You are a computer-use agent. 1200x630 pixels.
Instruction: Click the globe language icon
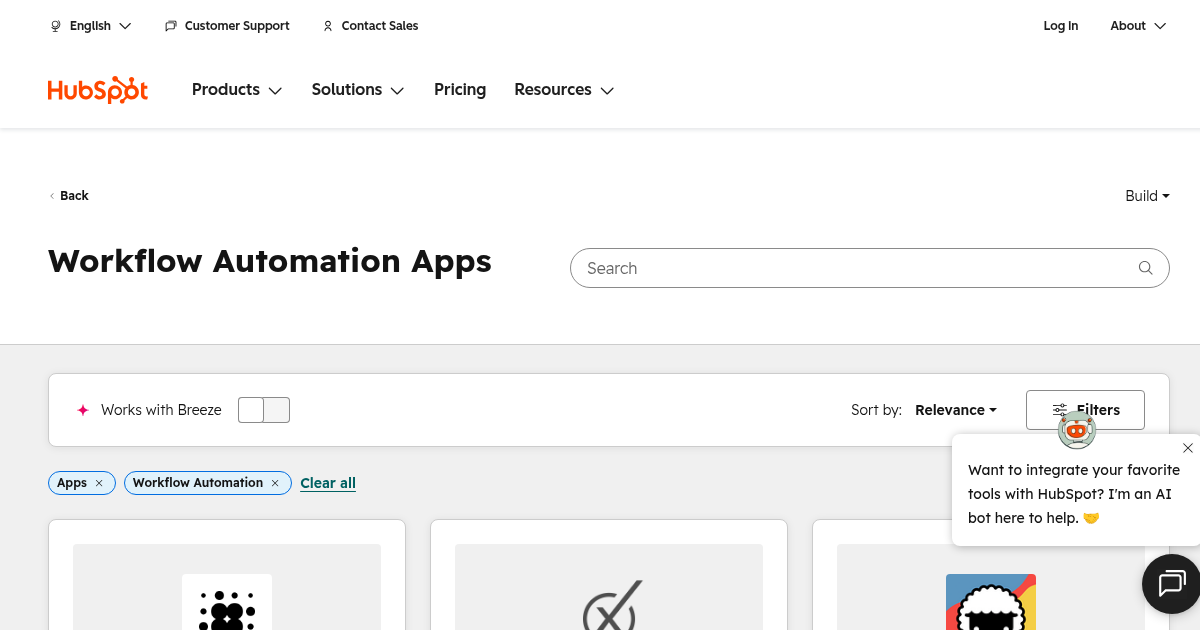(x=56, y=26)
